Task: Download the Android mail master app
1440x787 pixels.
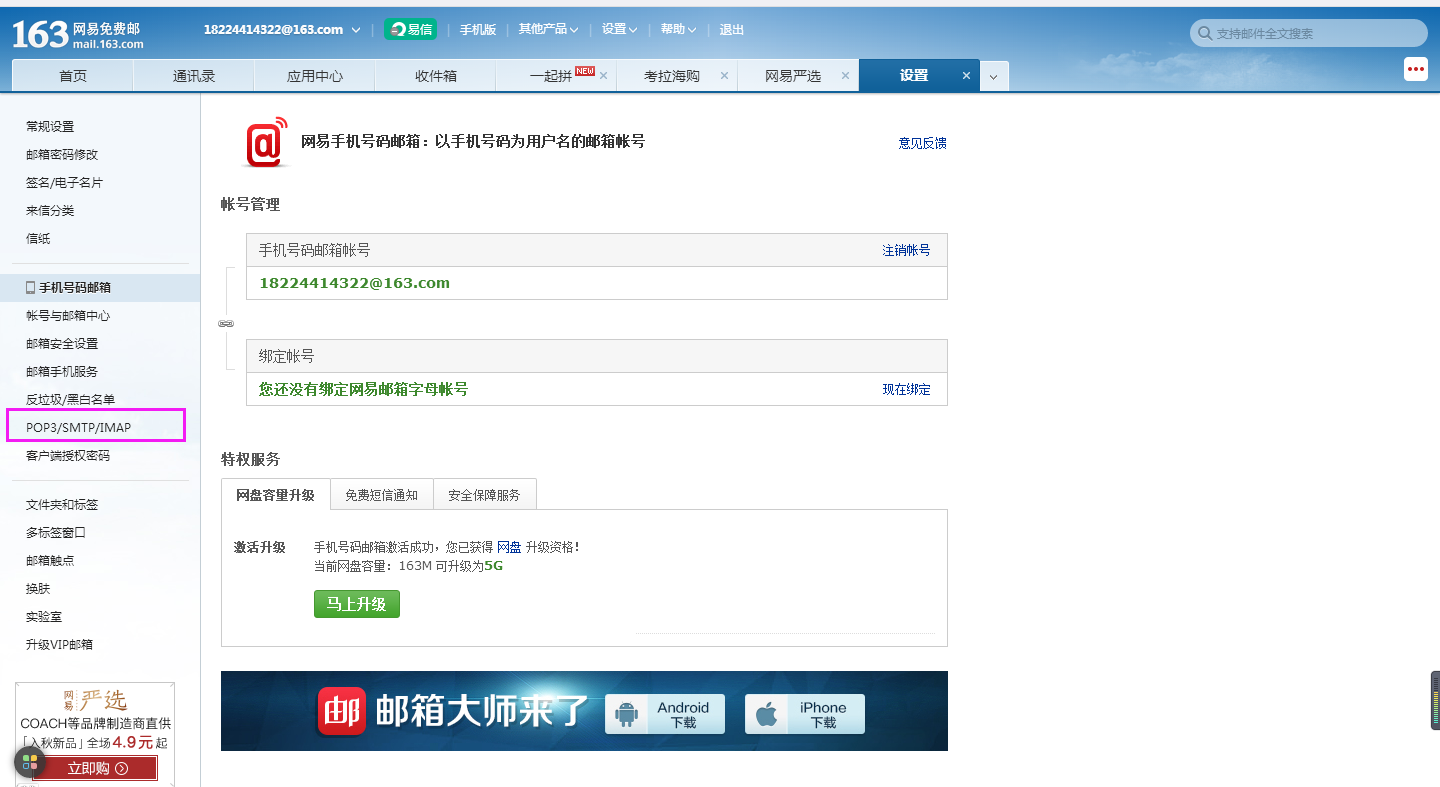Action: coord(665,714)
